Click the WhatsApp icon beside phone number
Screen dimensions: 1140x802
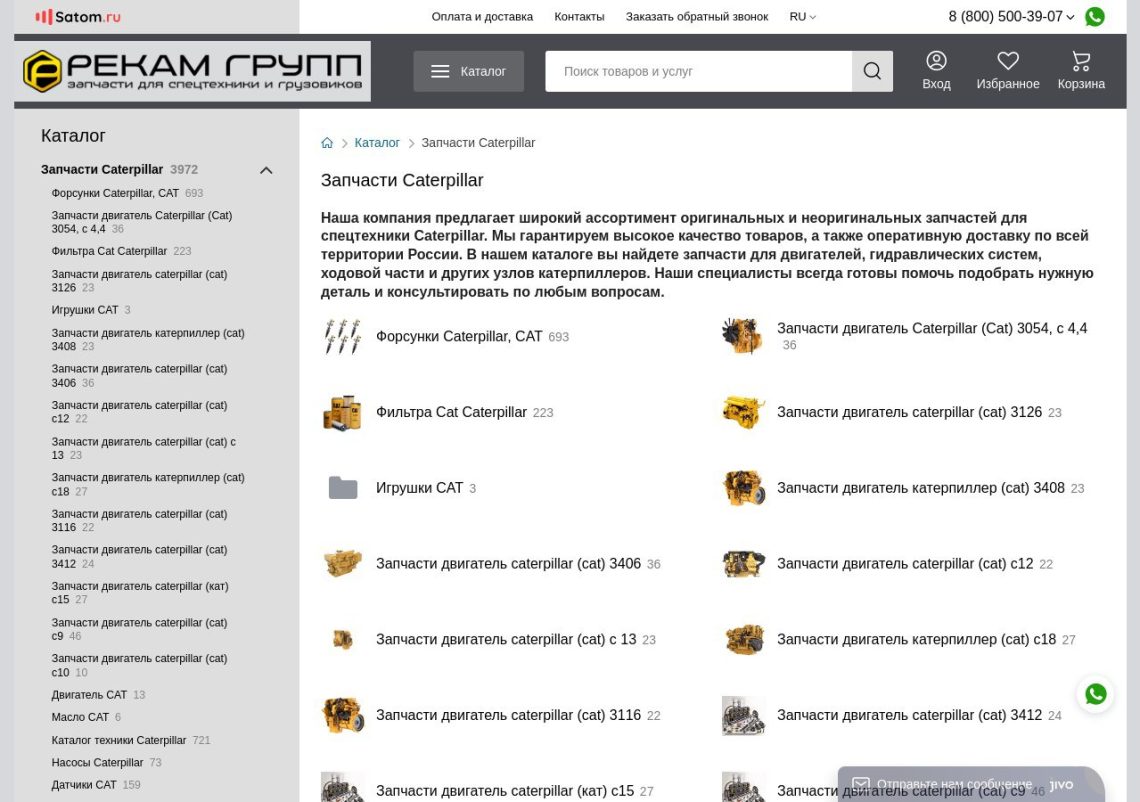1095,17
